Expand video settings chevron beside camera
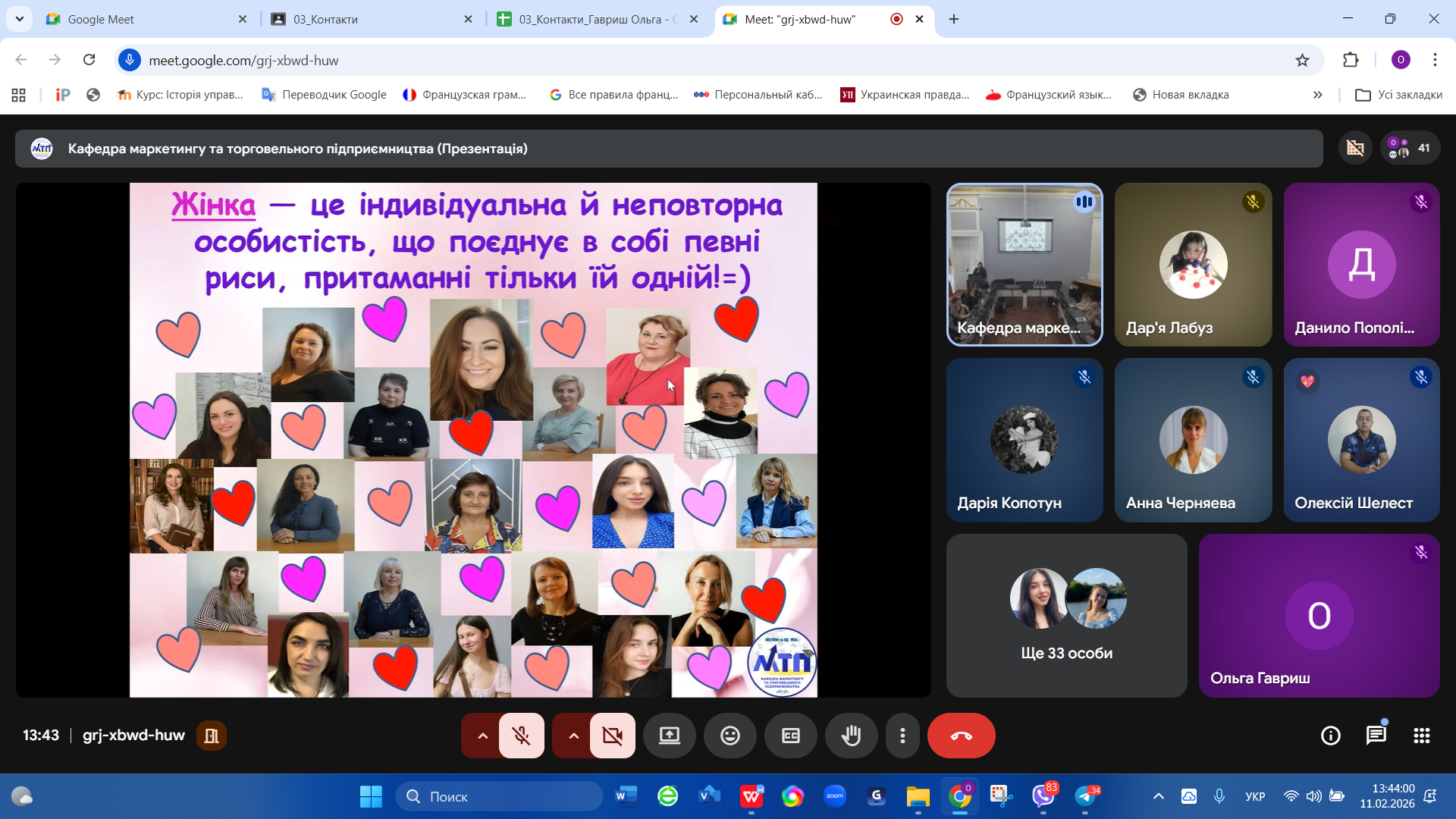Screen dimensions: 1456x819 coord(573,736)
